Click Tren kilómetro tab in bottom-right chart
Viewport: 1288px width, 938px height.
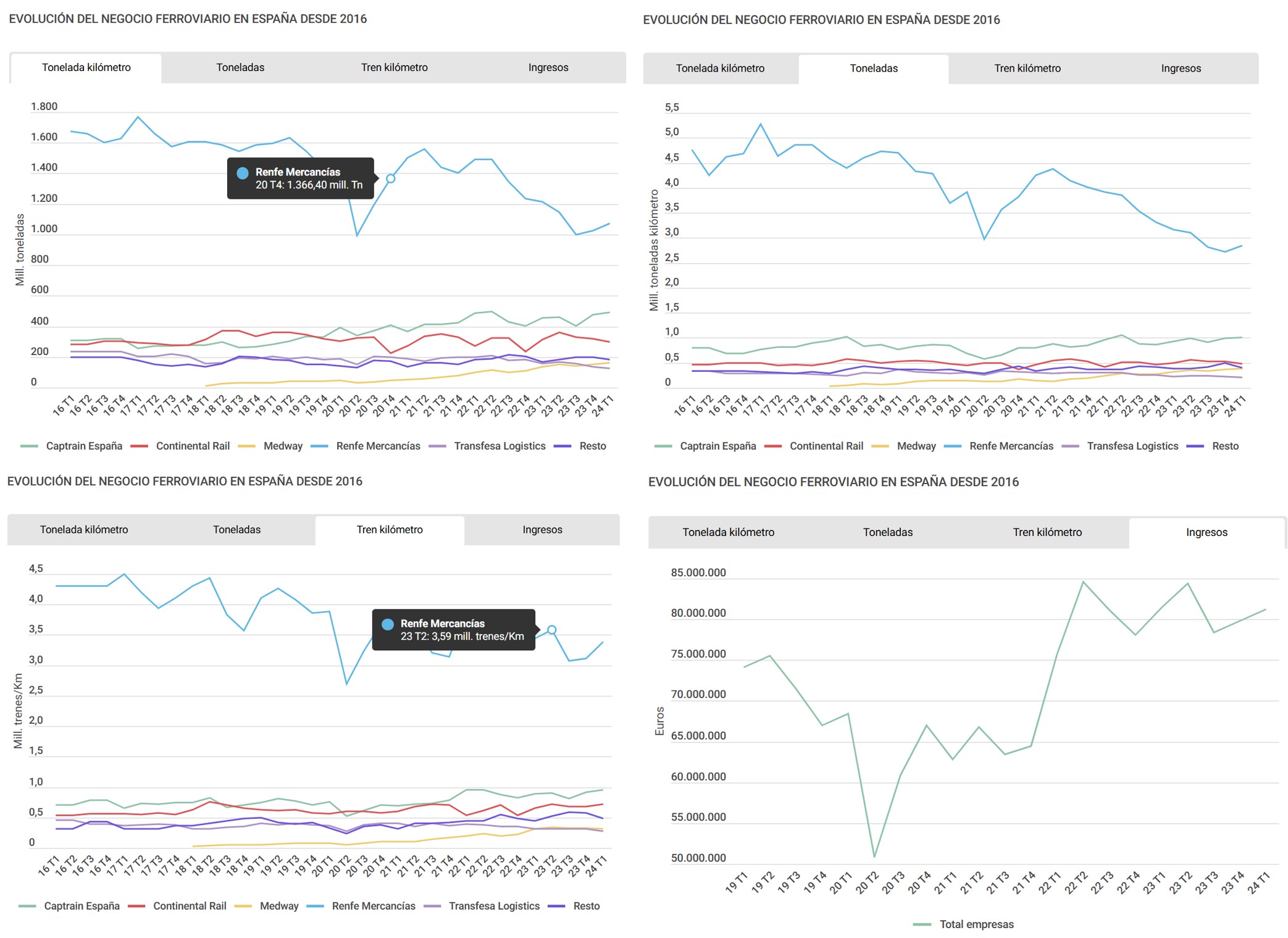click(1047, 532)
